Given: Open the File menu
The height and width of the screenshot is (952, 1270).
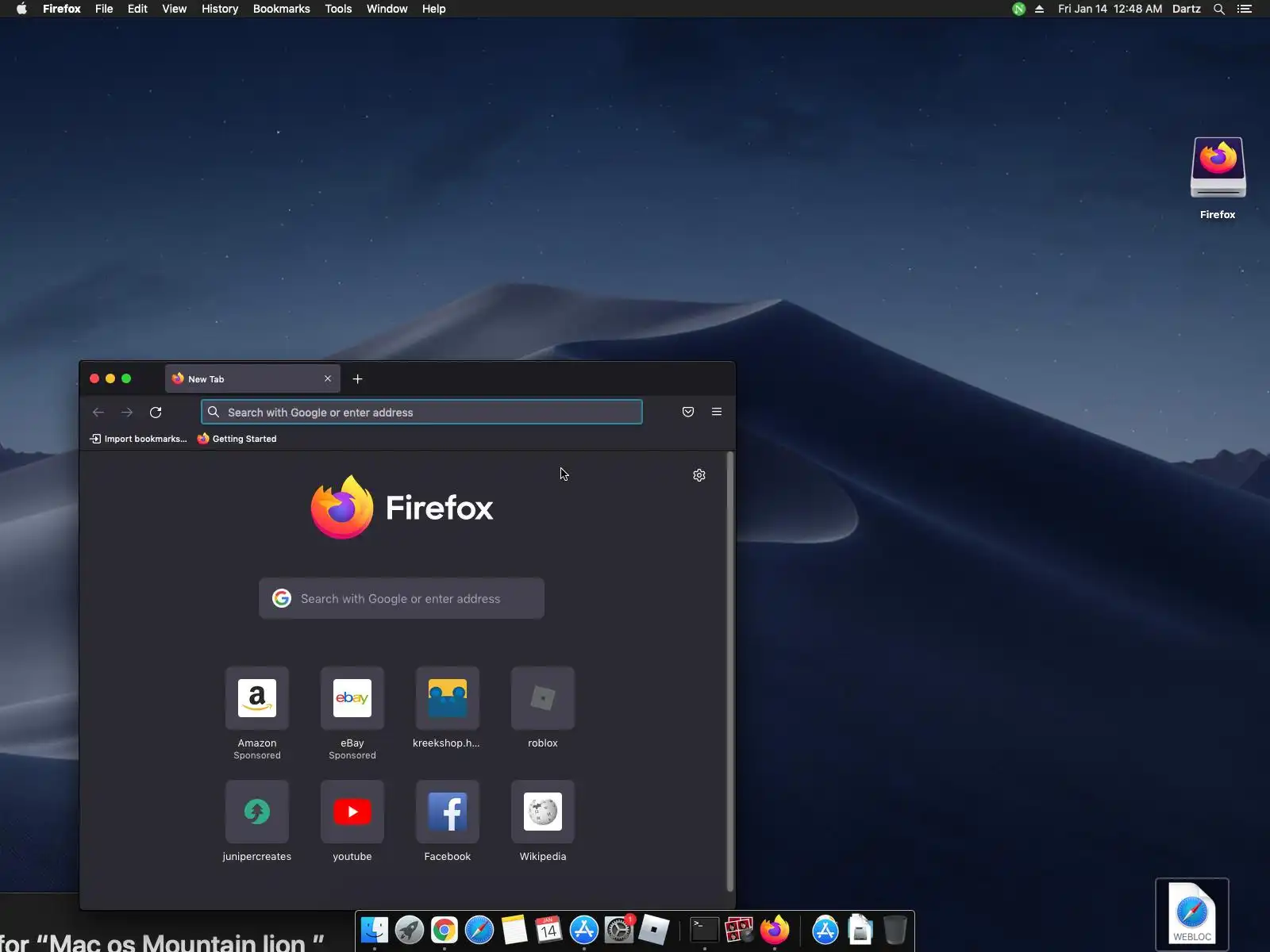Looking at the screenshot, I should [x=104, y=9].
